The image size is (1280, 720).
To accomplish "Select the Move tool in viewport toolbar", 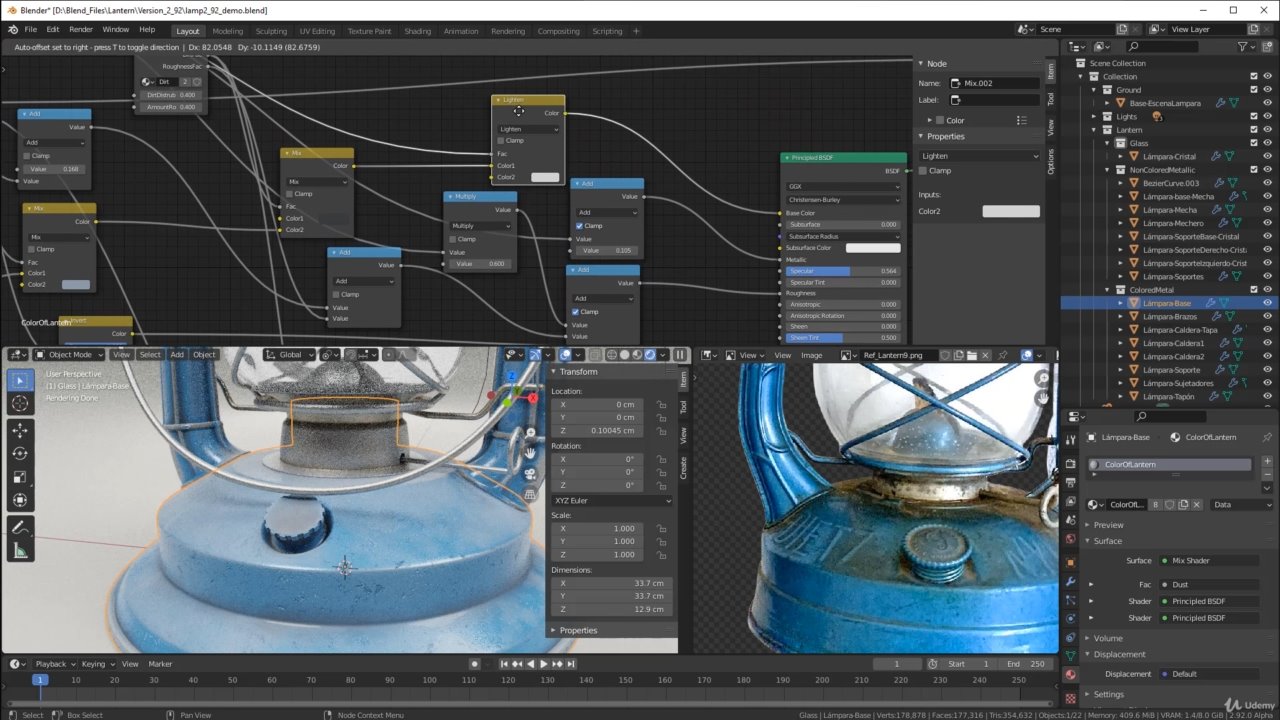I will point(20,430).
